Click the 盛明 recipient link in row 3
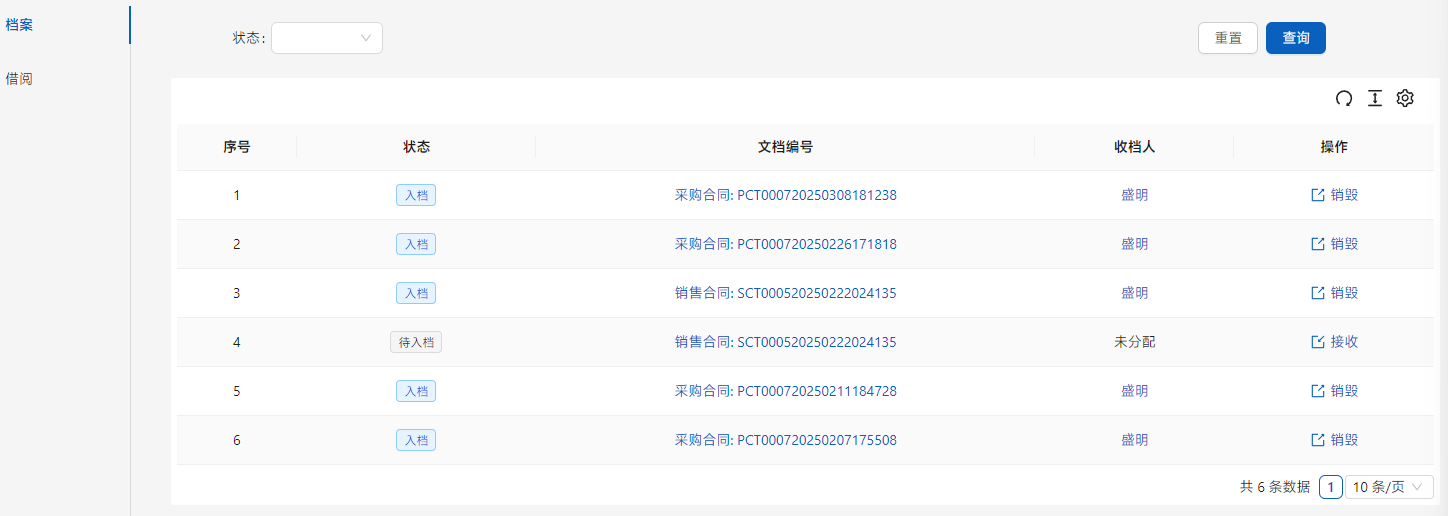The width and height of the screenshot is (1448, 516). tap(1134, 293)
